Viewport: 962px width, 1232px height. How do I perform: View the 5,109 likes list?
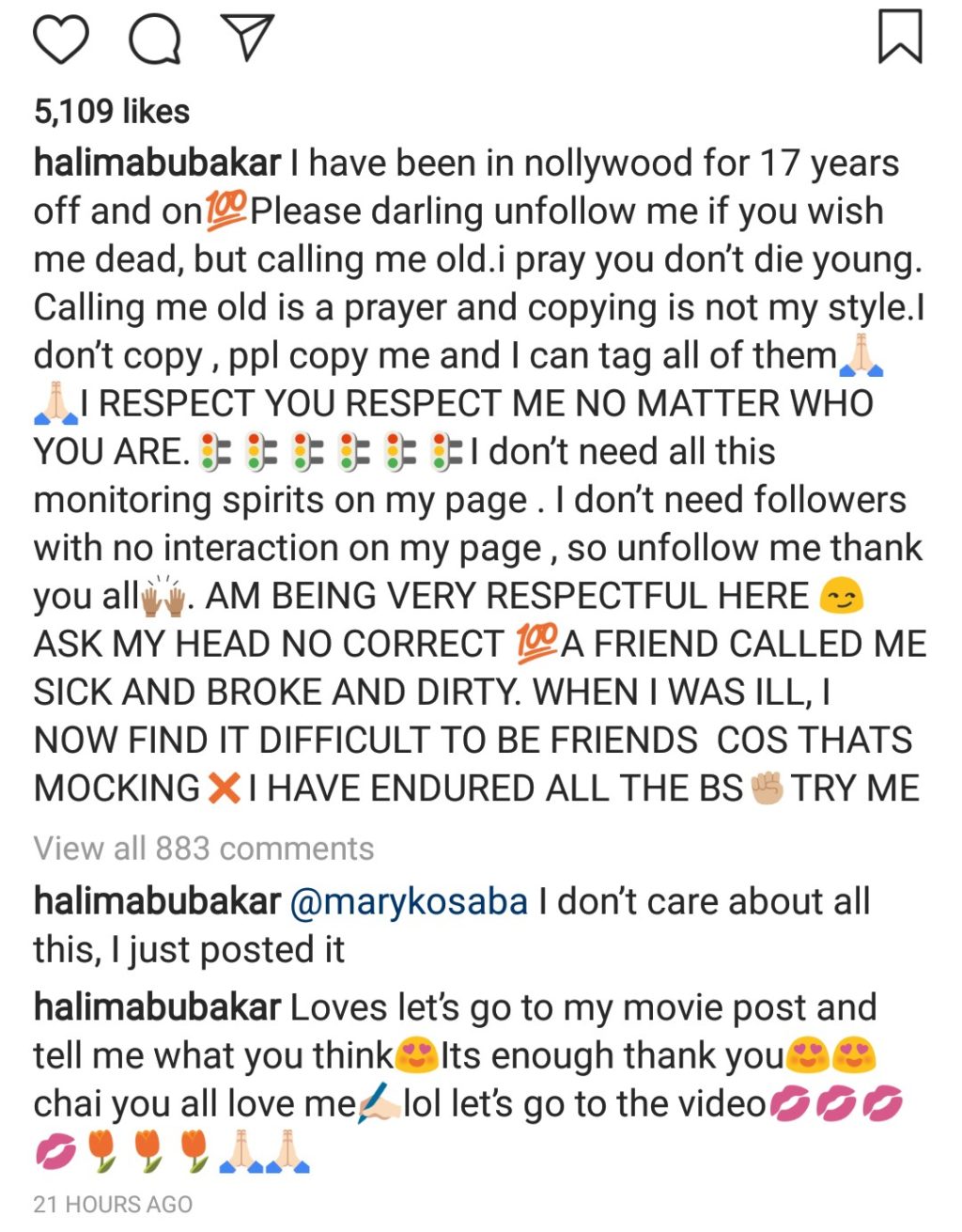coord(112,112)
